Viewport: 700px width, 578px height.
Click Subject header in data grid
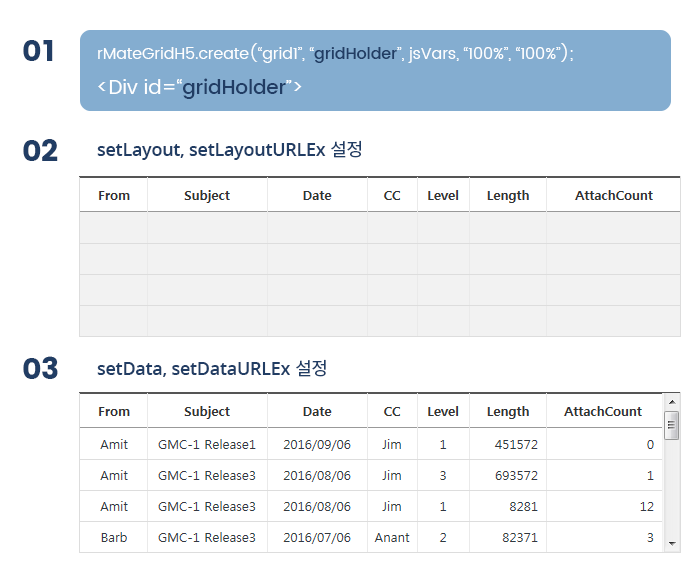207,411
